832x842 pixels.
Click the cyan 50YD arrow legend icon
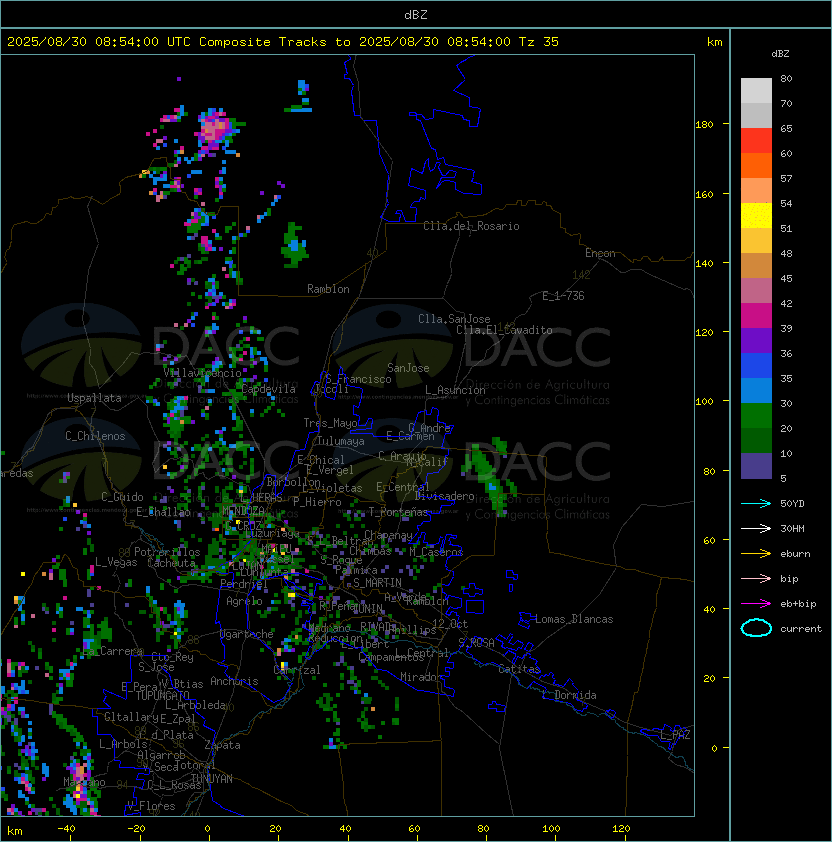[x=756, y=503]
